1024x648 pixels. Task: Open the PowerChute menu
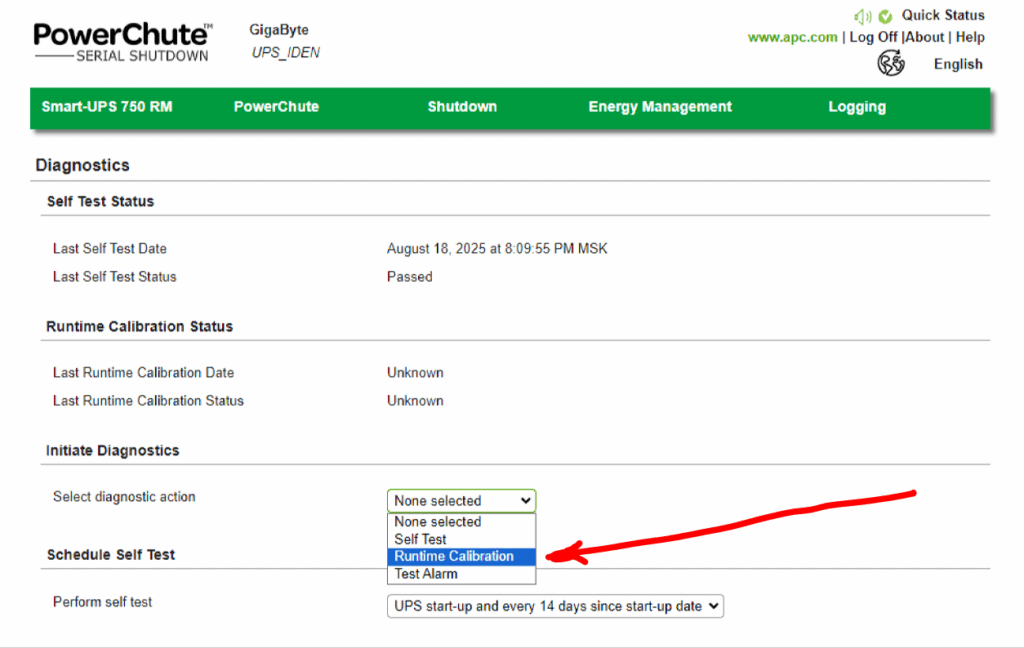tap(276, 106)
